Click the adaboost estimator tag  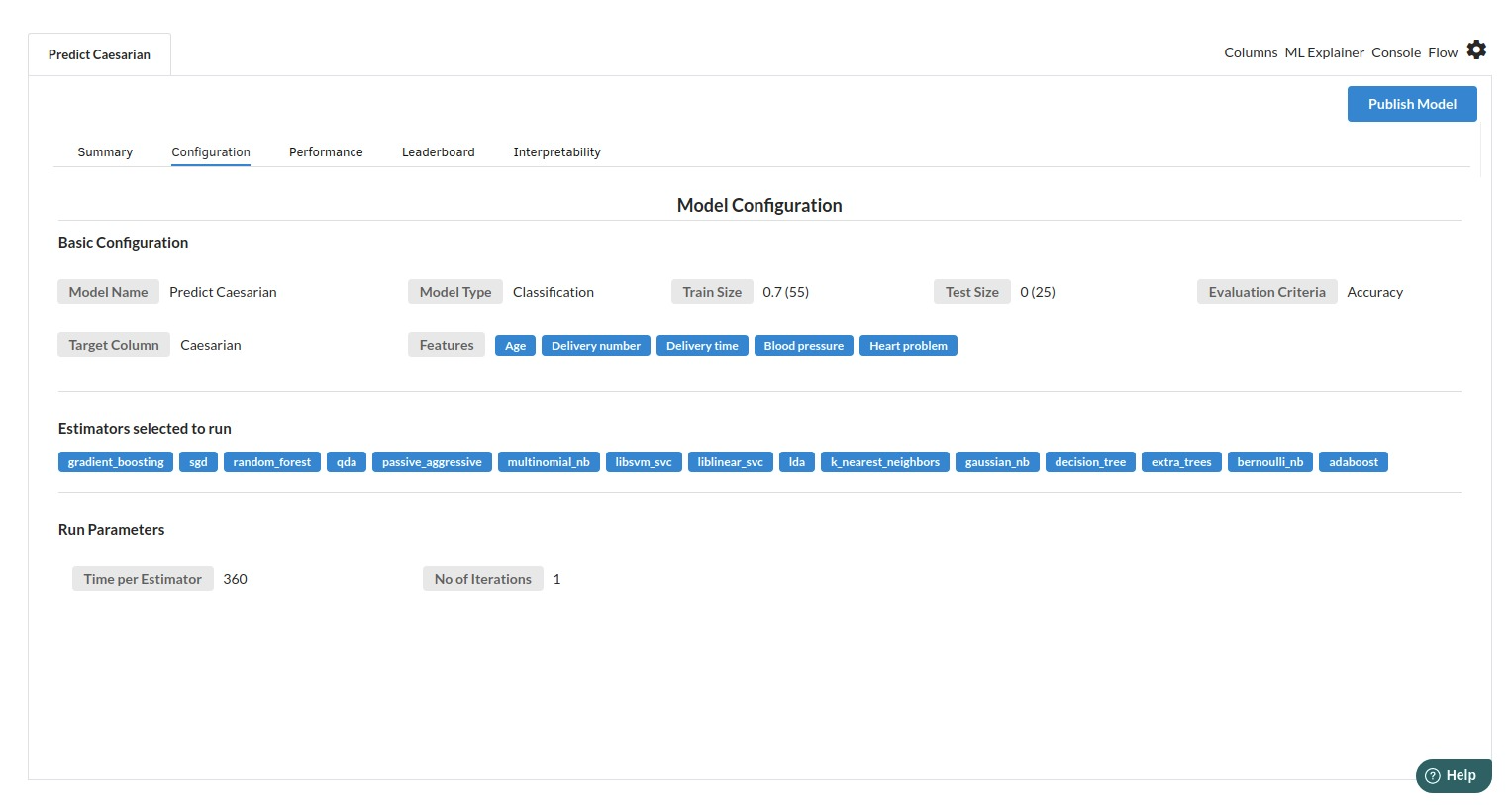click(1353, 462)
